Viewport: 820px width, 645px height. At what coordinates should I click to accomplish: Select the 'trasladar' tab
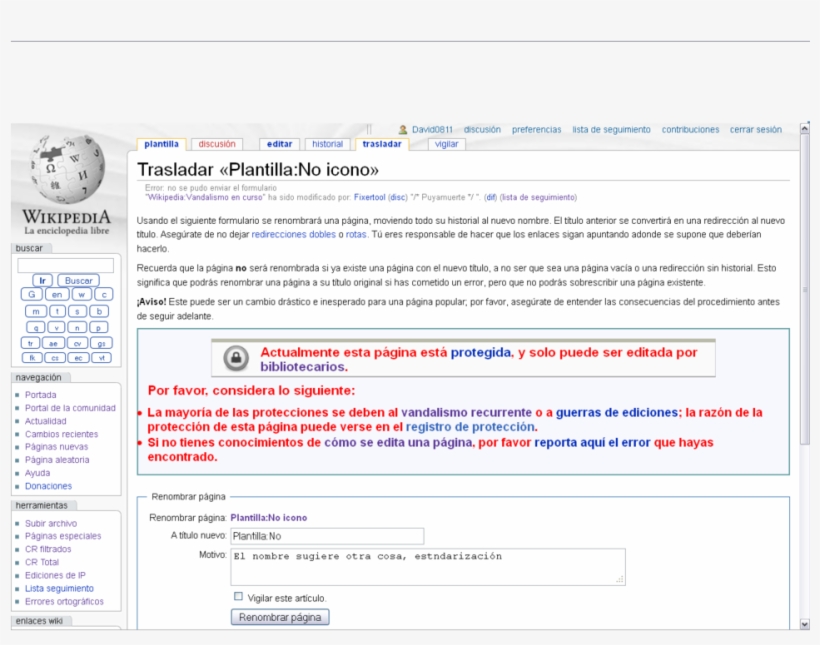click(382, 144)
